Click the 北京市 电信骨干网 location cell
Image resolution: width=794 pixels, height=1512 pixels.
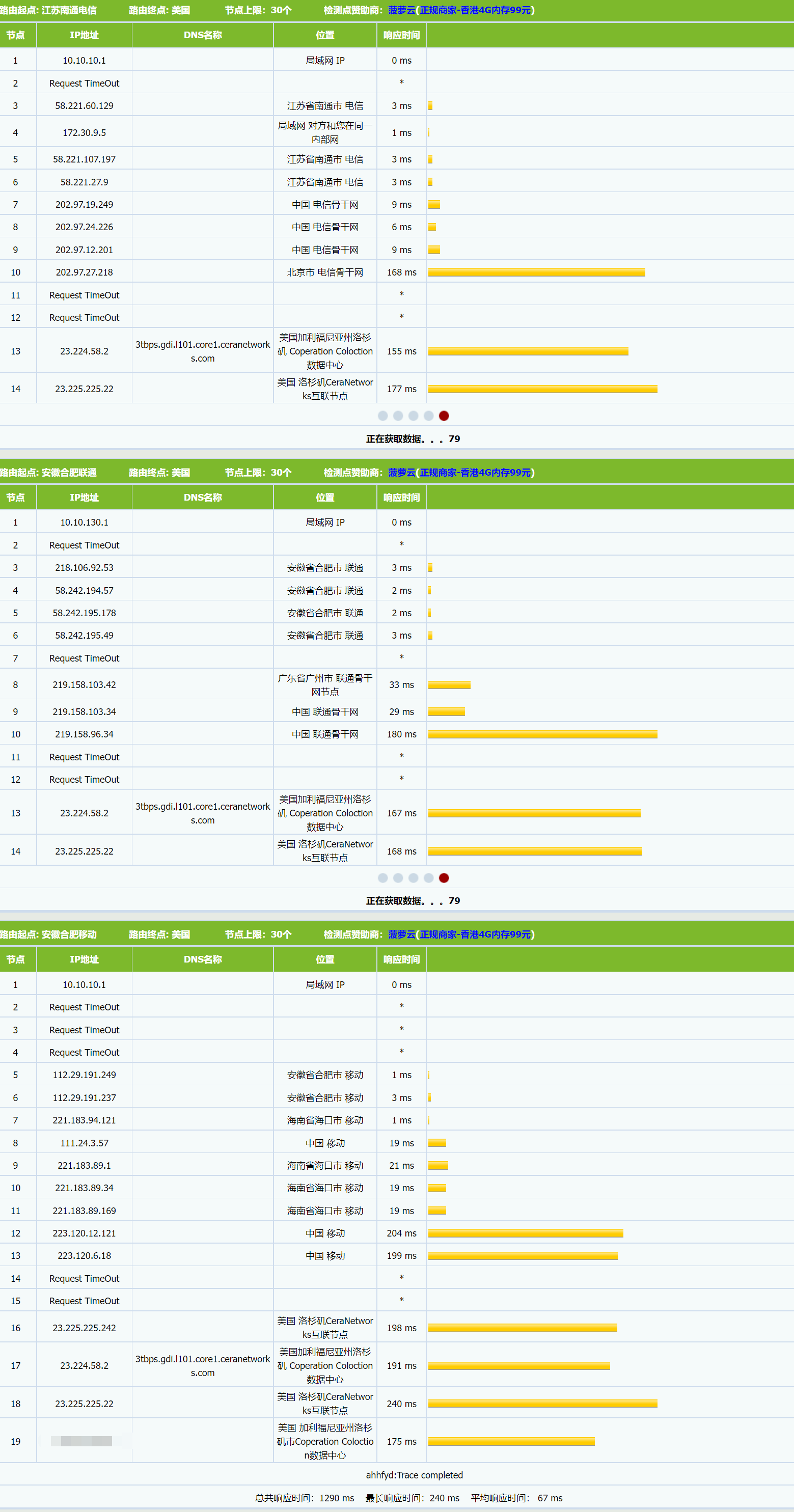(325, 272)
